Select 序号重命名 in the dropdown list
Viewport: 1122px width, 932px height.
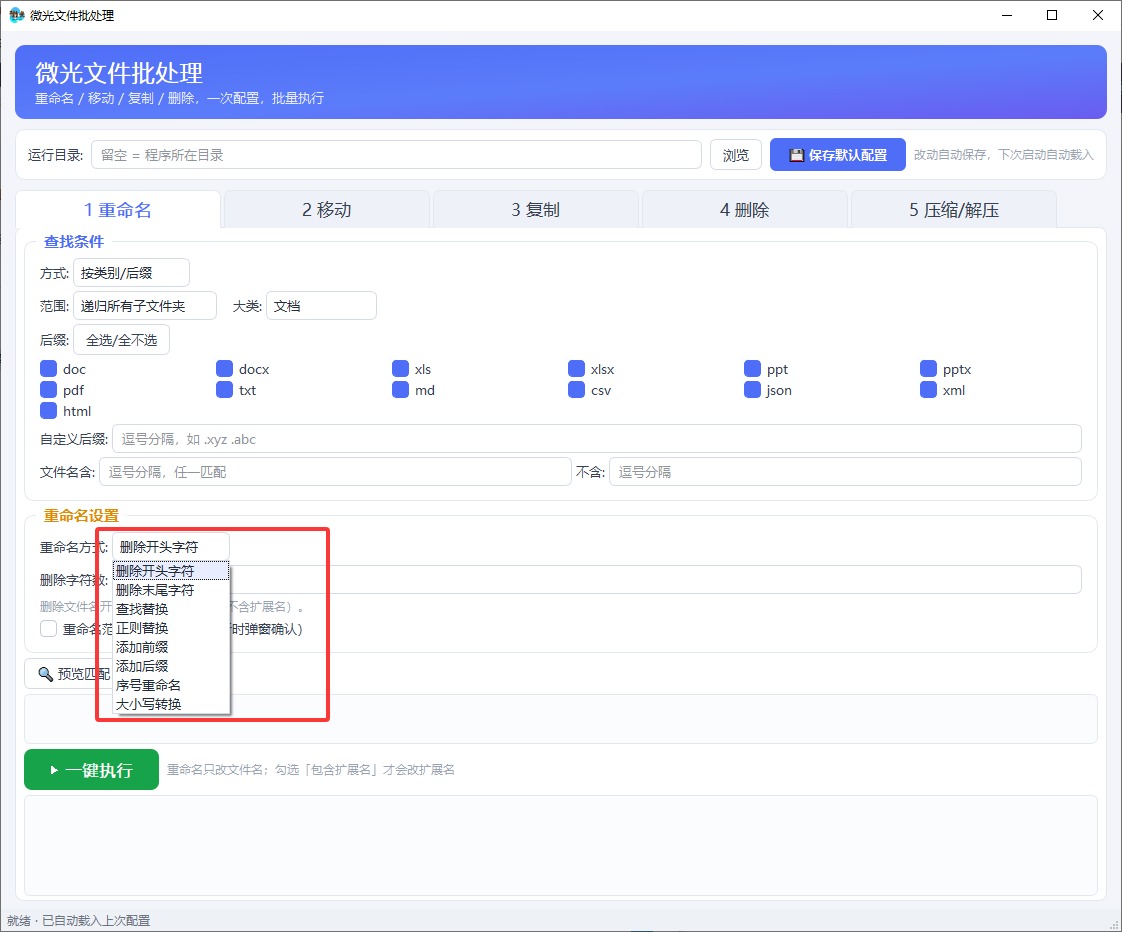pyautogui.click(x=171, y=685)
